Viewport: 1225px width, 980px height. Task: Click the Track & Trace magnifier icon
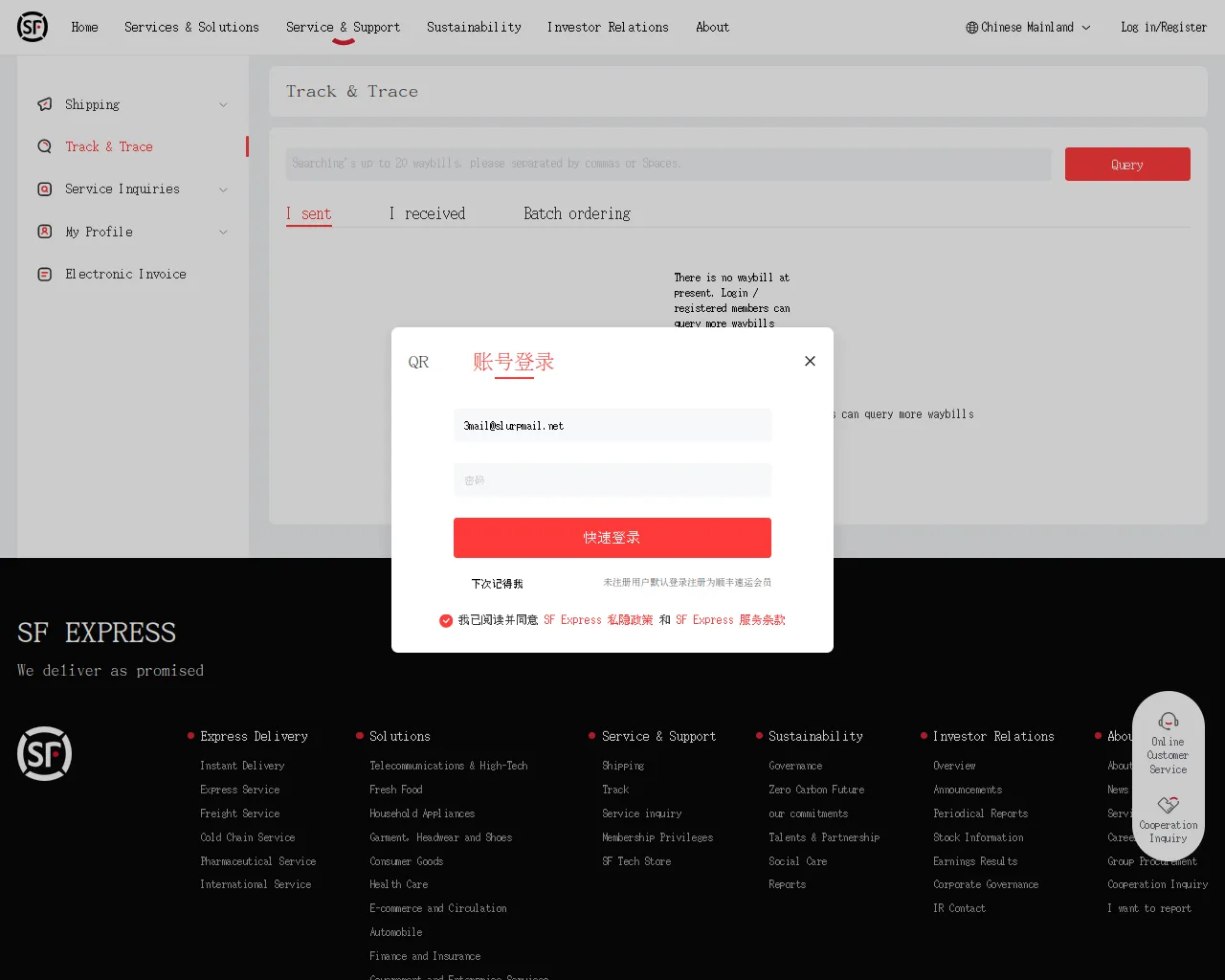[x=44, y=146]
